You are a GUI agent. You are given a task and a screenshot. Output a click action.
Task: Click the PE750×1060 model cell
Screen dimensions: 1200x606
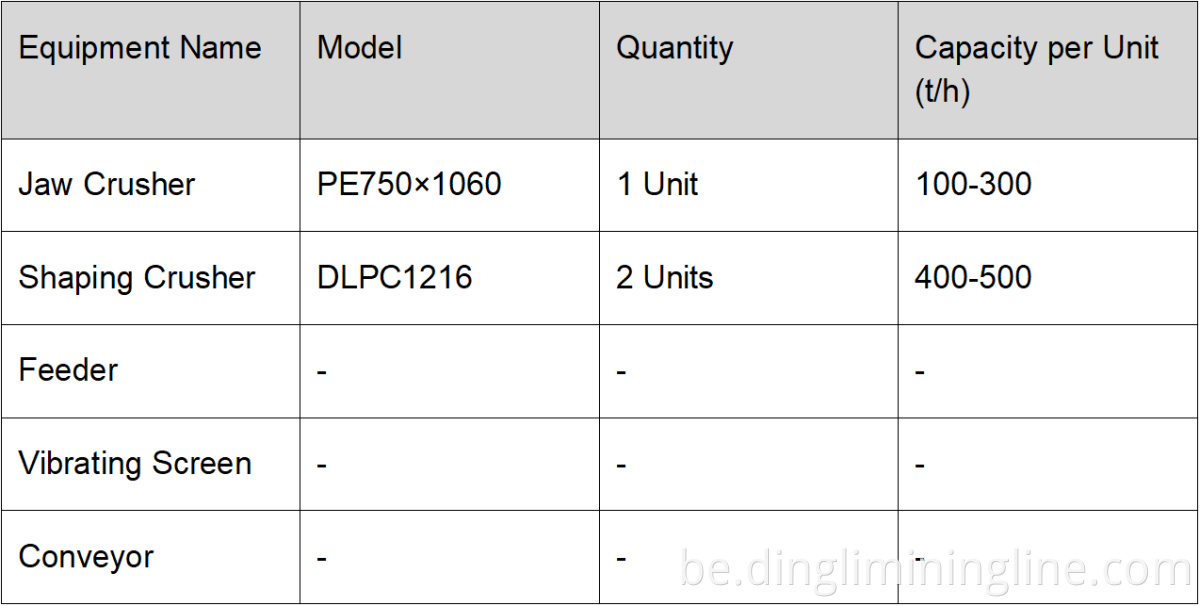pyautogui.click(x=409, y=185)
